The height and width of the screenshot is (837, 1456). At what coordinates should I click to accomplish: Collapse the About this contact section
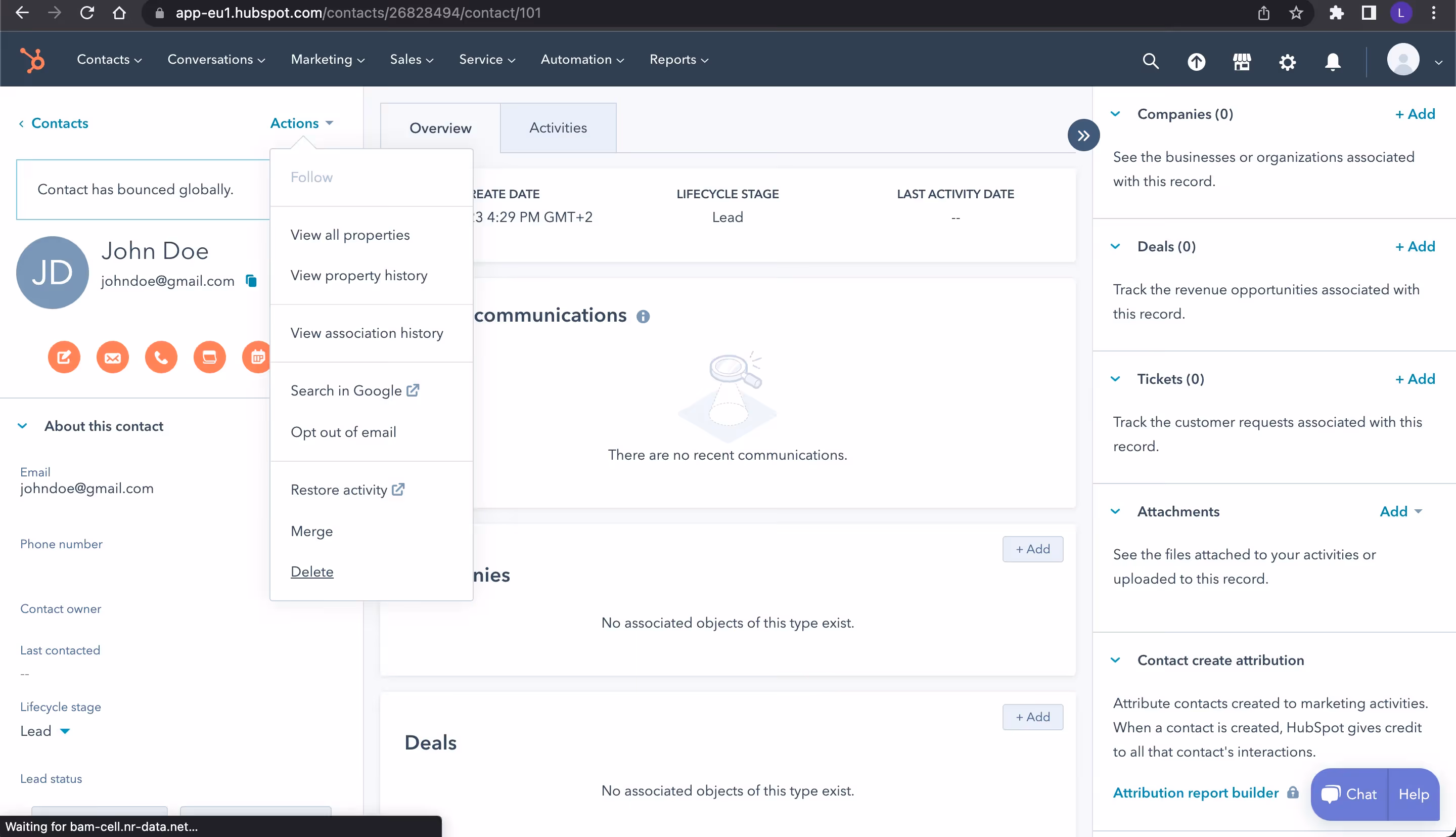coord(22,426)
